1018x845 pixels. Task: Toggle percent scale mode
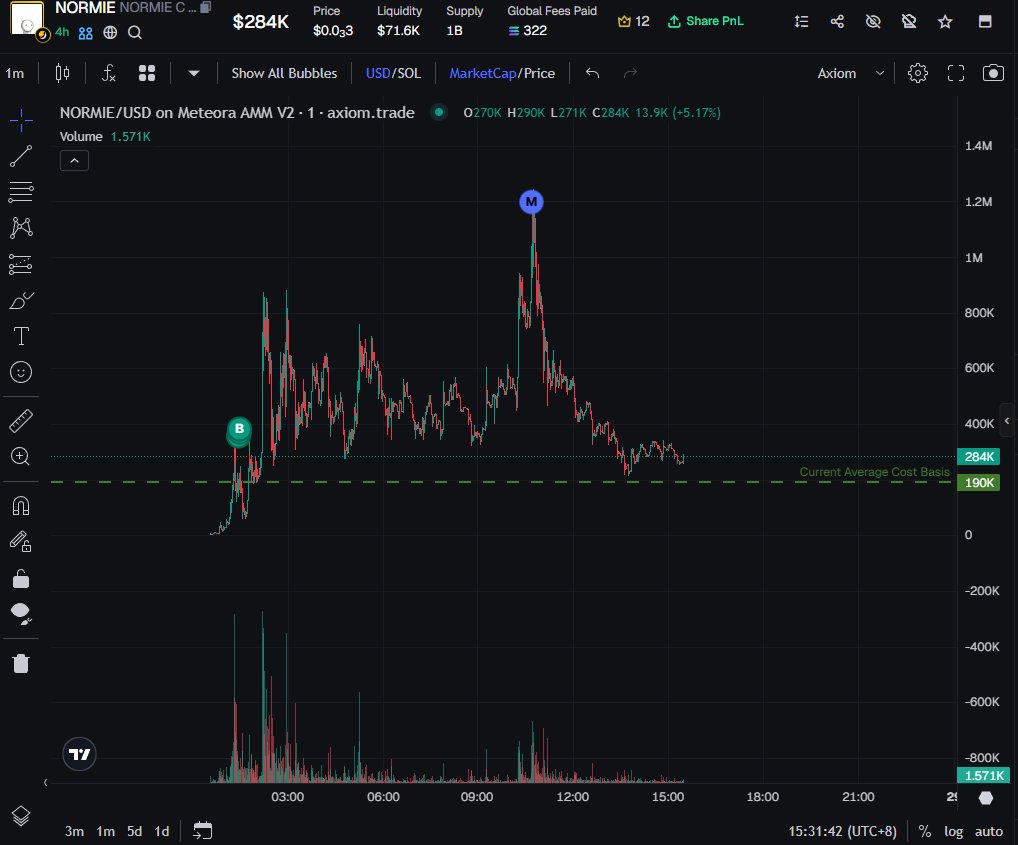[925, 831]
